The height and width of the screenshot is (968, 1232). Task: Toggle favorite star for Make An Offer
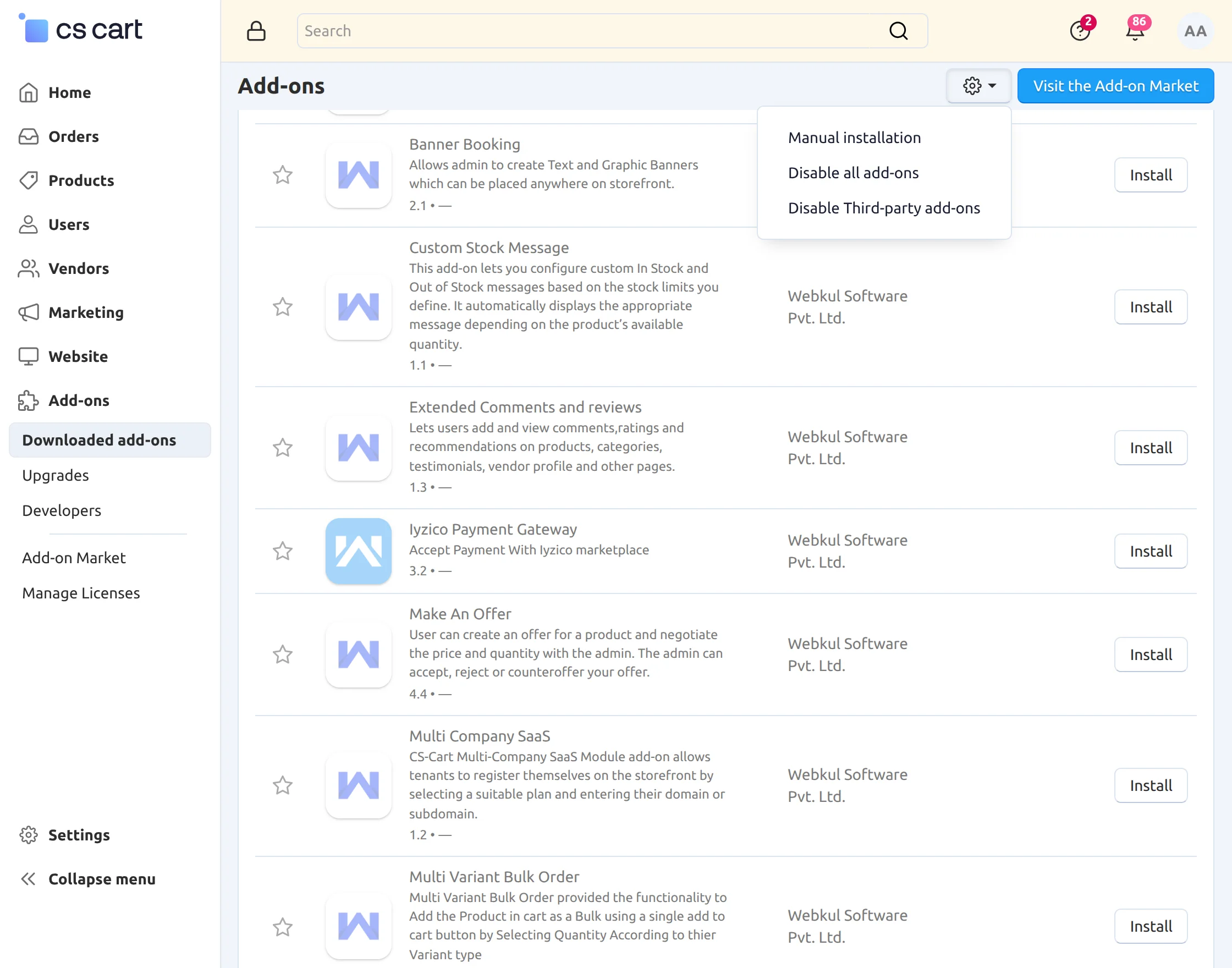282,654
